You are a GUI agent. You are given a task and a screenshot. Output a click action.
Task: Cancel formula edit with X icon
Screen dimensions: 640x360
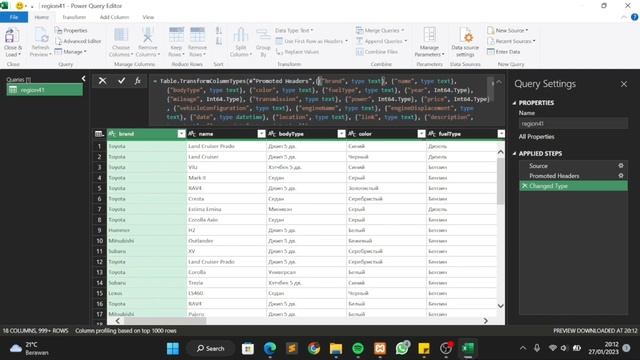(x=102, y=81)
